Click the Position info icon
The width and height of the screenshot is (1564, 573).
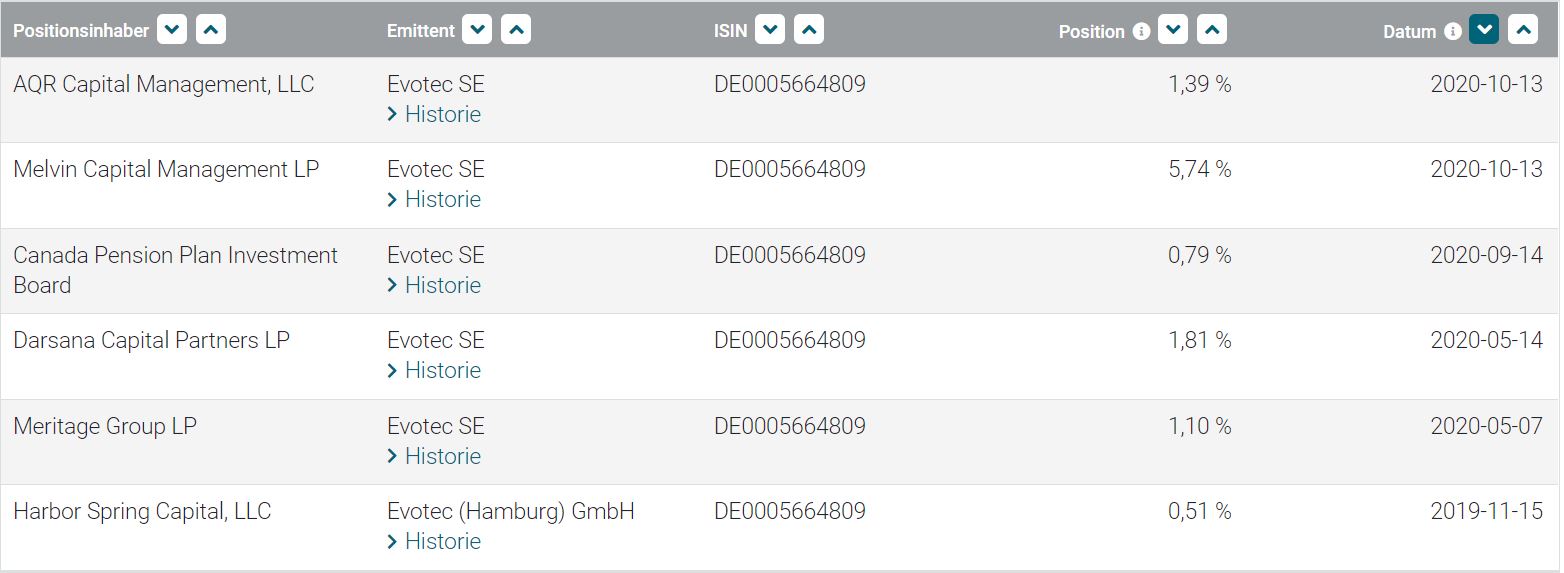click(1141, 31)
